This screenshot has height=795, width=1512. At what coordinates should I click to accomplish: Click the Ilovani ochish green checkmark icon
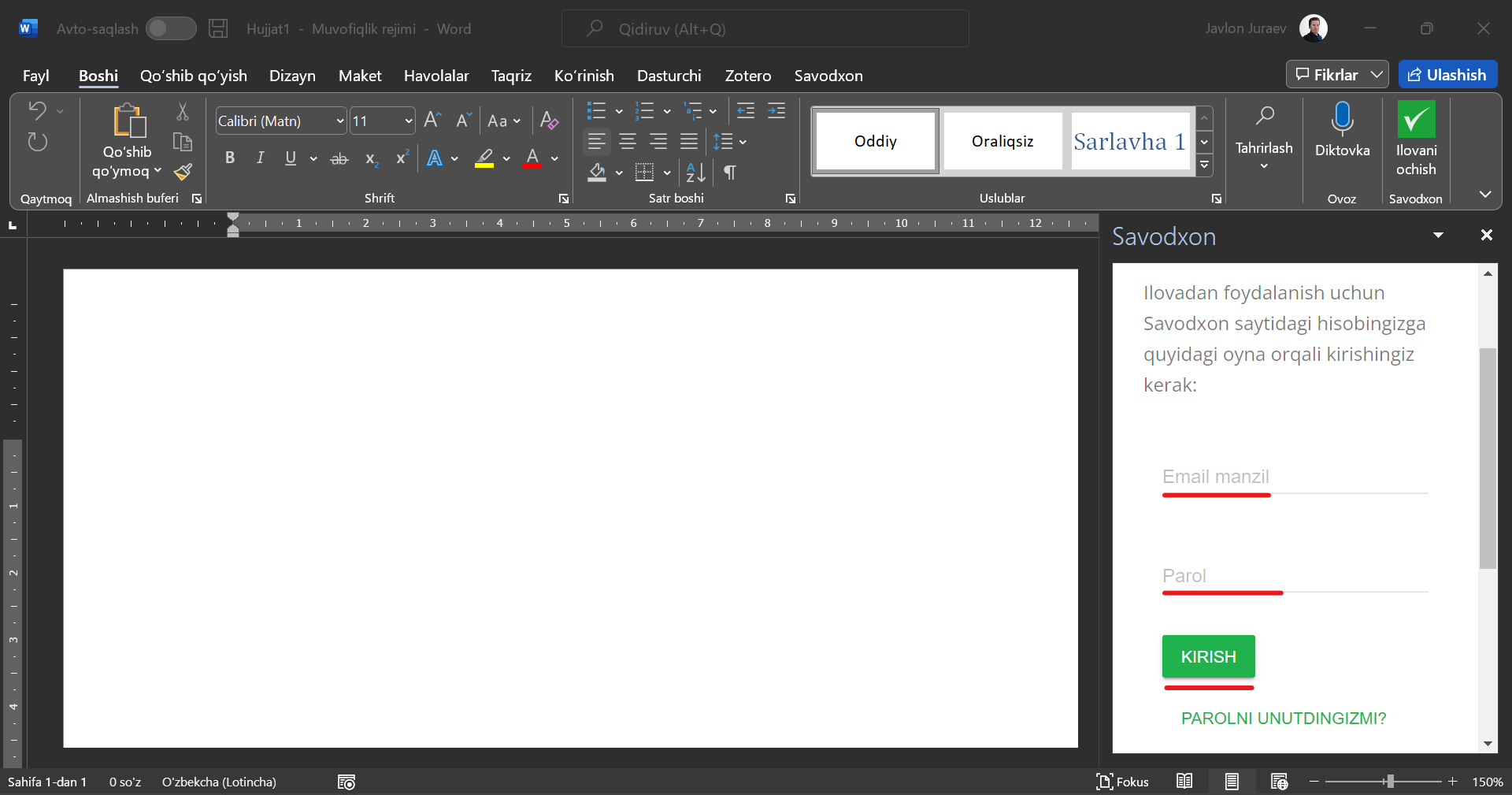[x=1416, y=120]
